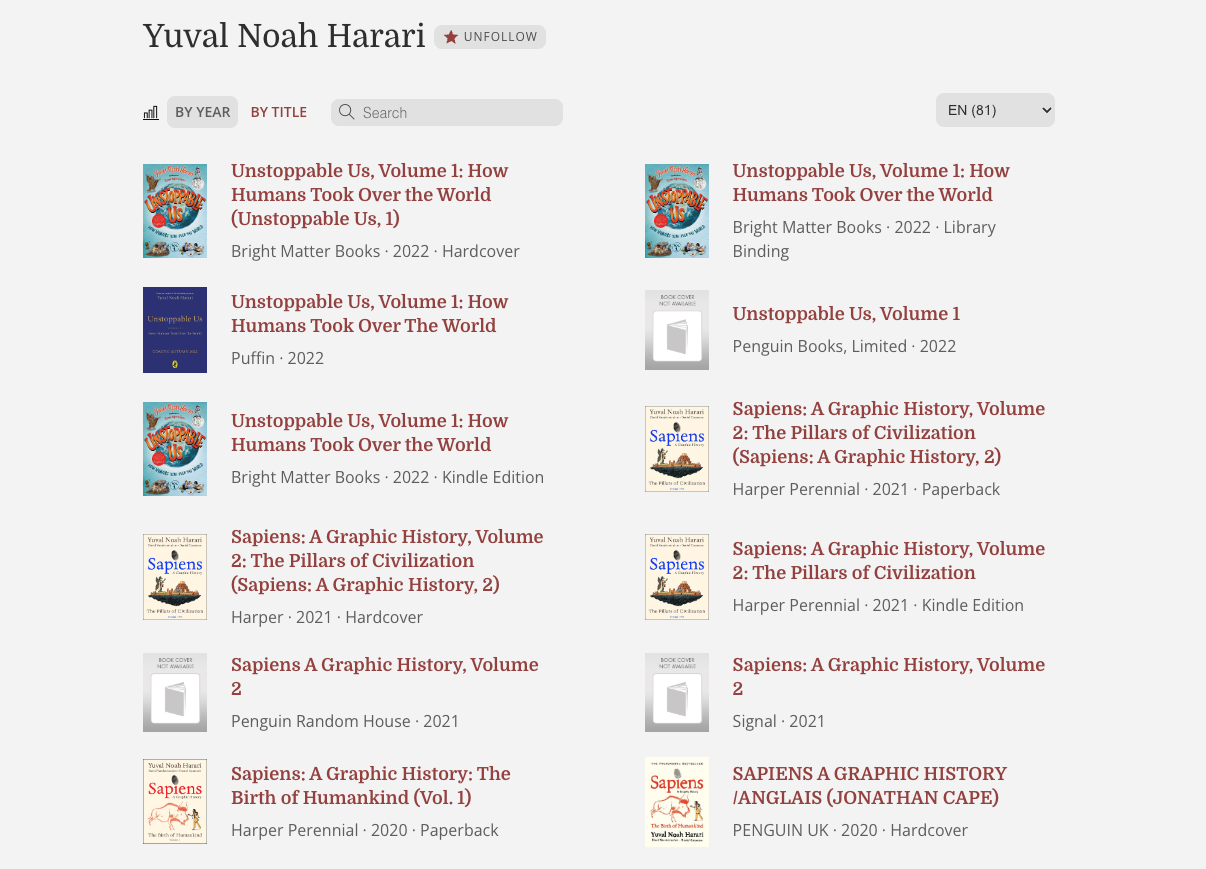The height and width of the screenshot is (869, 1206).
Task: Click the bar chart statistics icon
Action: 150,112
